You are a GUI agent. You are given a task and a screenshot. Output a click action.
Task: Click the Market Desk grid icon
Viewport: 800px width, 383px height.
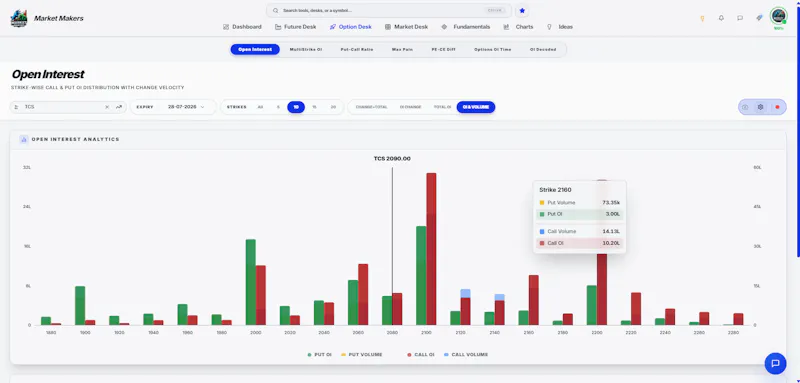tap(388, 27)
